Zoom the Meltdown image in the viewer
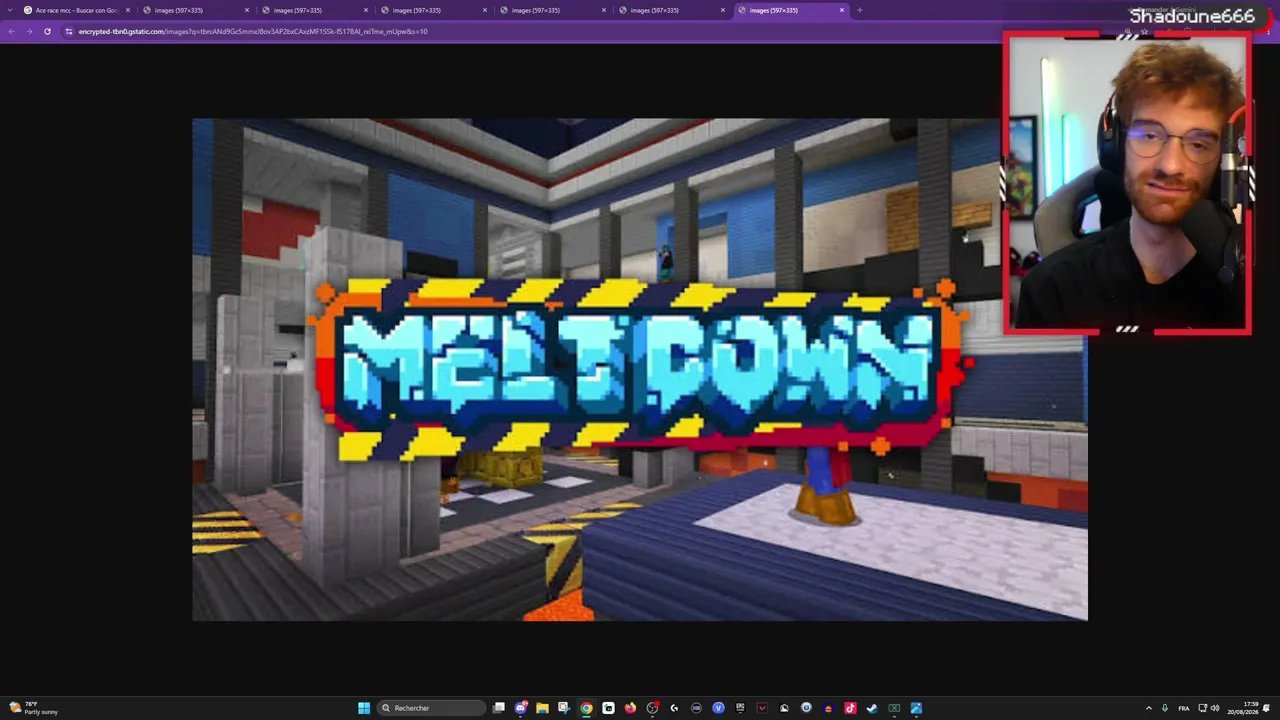The width and height of the screenshot is (1280, 720). pyautogui.click(x=640, y=369)
